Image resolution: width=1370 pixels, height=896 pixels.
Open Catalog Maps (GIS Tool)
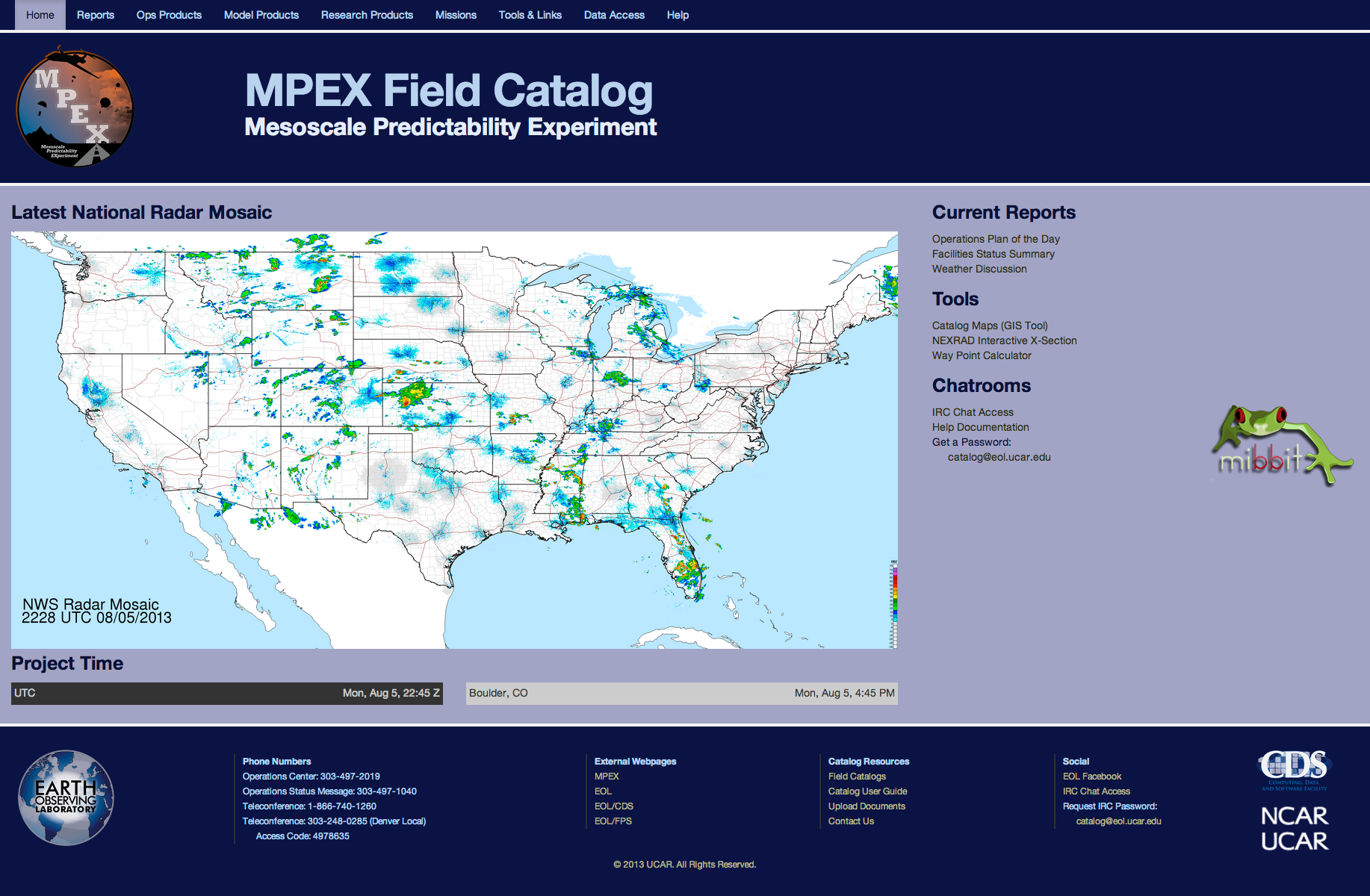pos(990,326)
